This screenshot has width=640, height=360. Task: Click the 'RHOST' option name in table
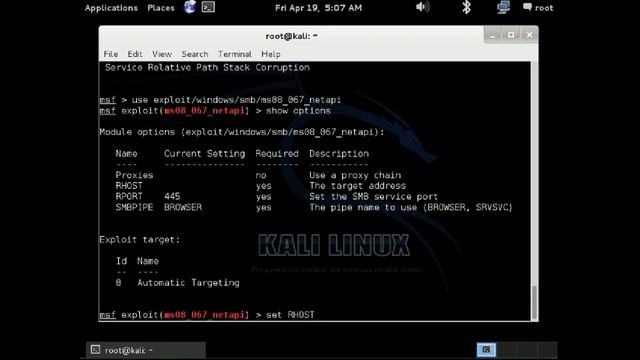click(129, 186)
